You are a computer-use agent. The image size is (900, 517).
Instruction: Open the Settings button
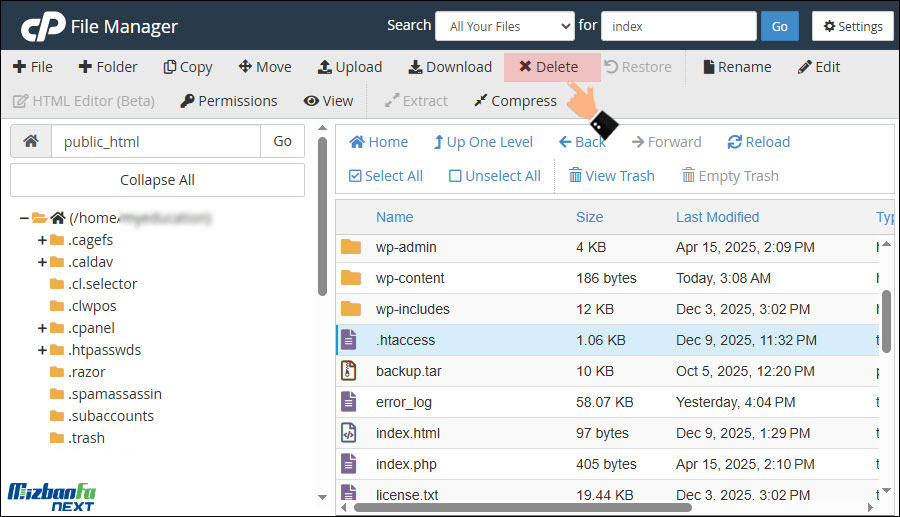point(852,26)
